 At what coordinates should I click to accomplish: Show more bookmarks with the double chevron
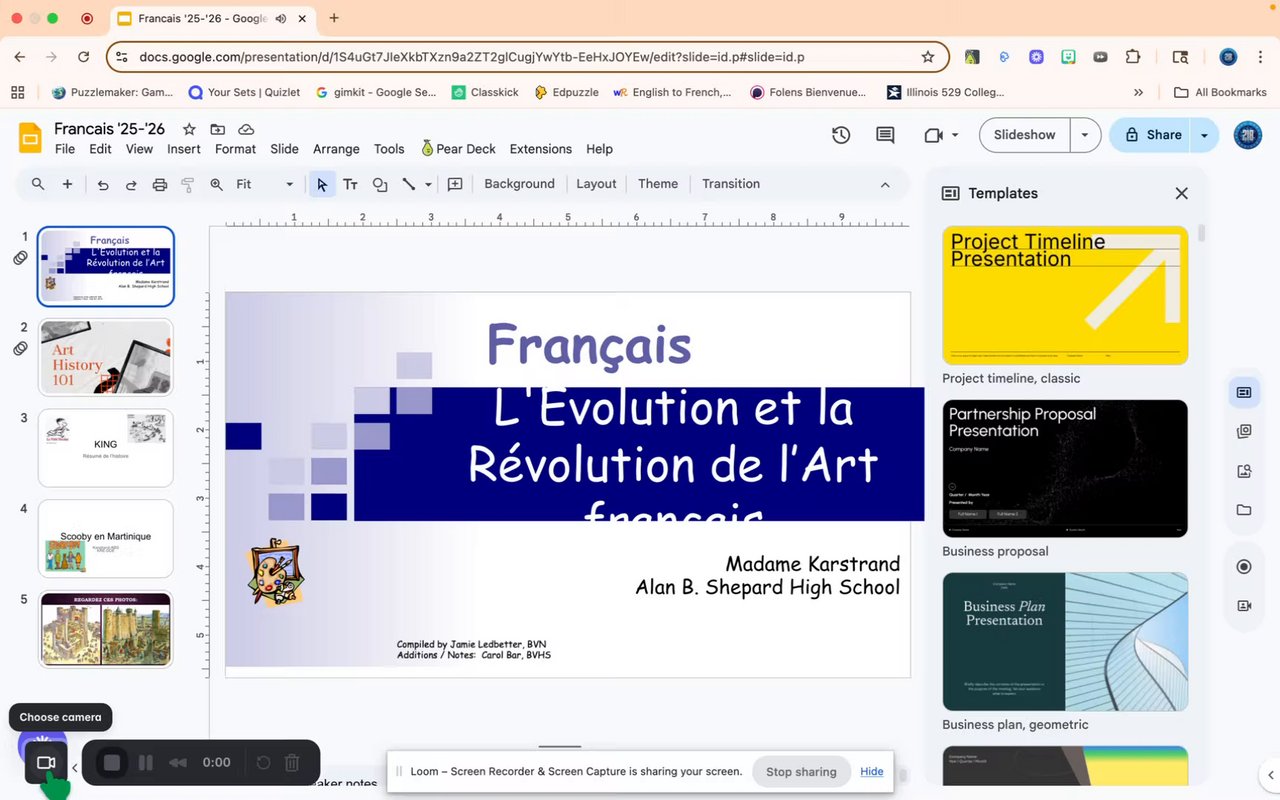[1138, 92]
